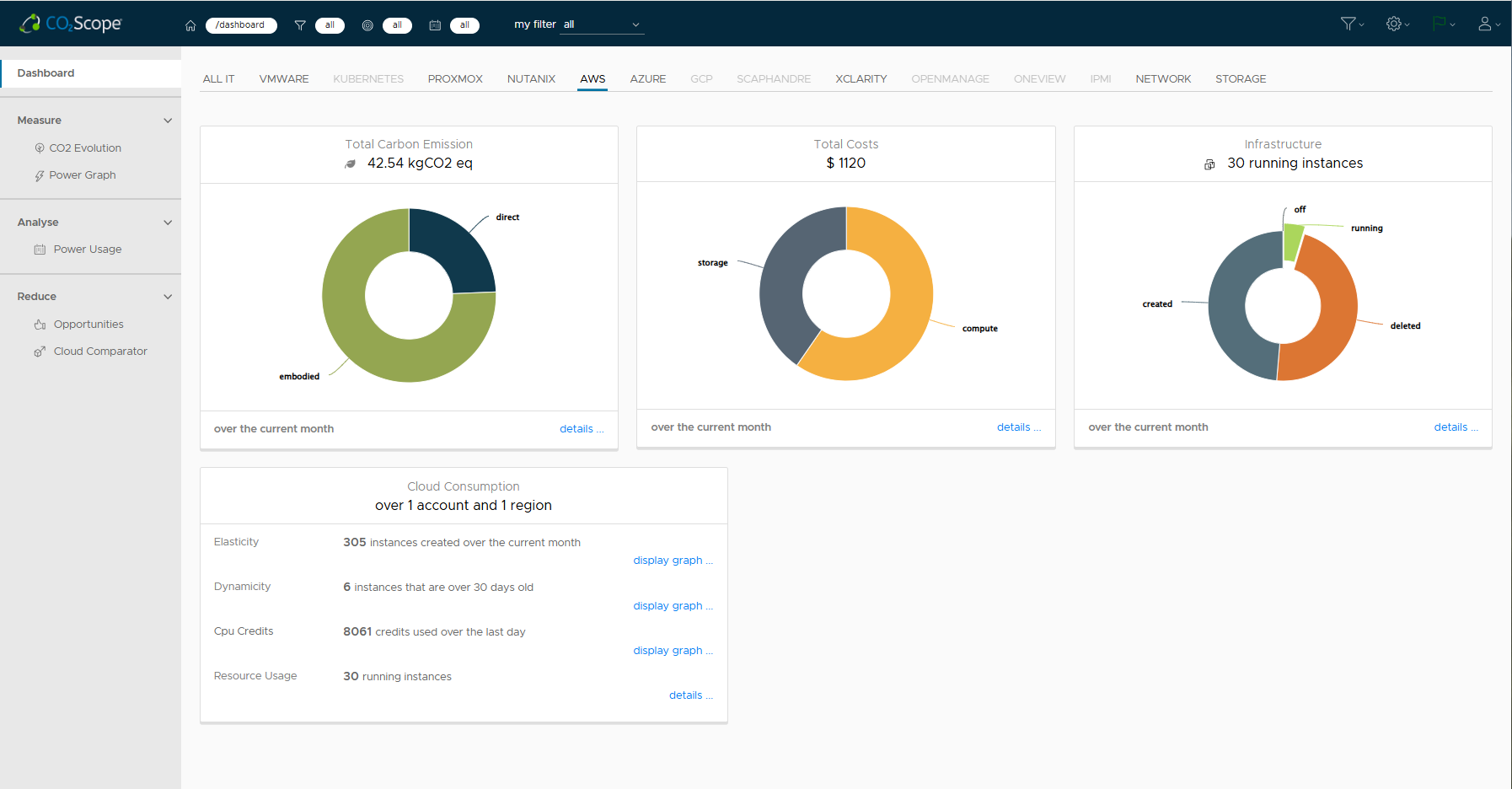Image resolution: width=1512 pixels, height=789 pixels.
Task: Open the OPENMANAGE tab
Action: pyautogui.click(x=950, y=79)
